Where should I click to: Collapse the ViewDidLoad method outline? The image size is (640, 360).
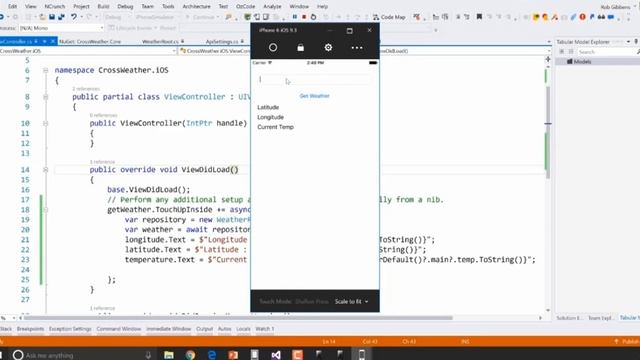[46, 169]
